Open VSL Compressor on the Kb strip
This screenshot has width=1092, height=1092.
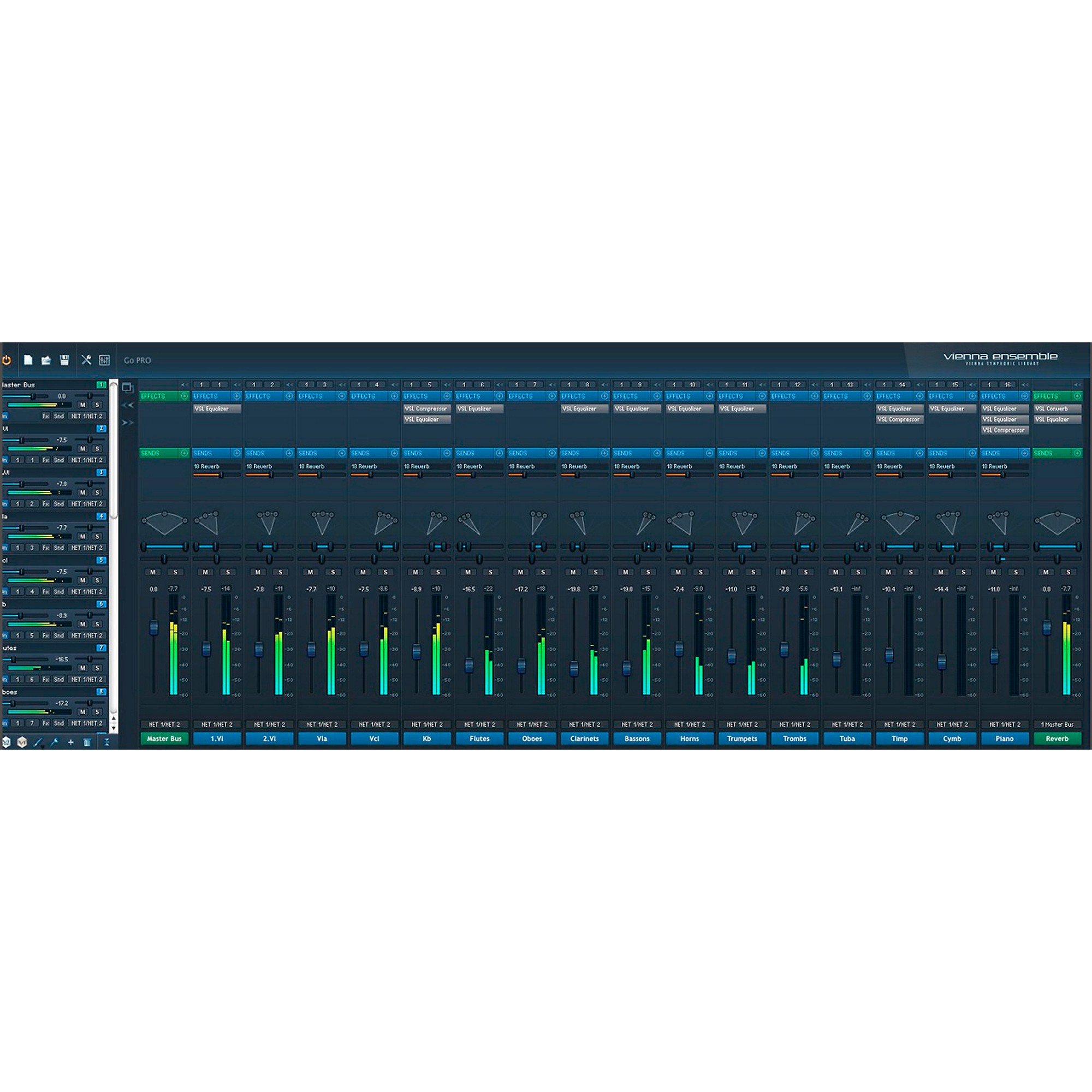click(x=428, y=408)
